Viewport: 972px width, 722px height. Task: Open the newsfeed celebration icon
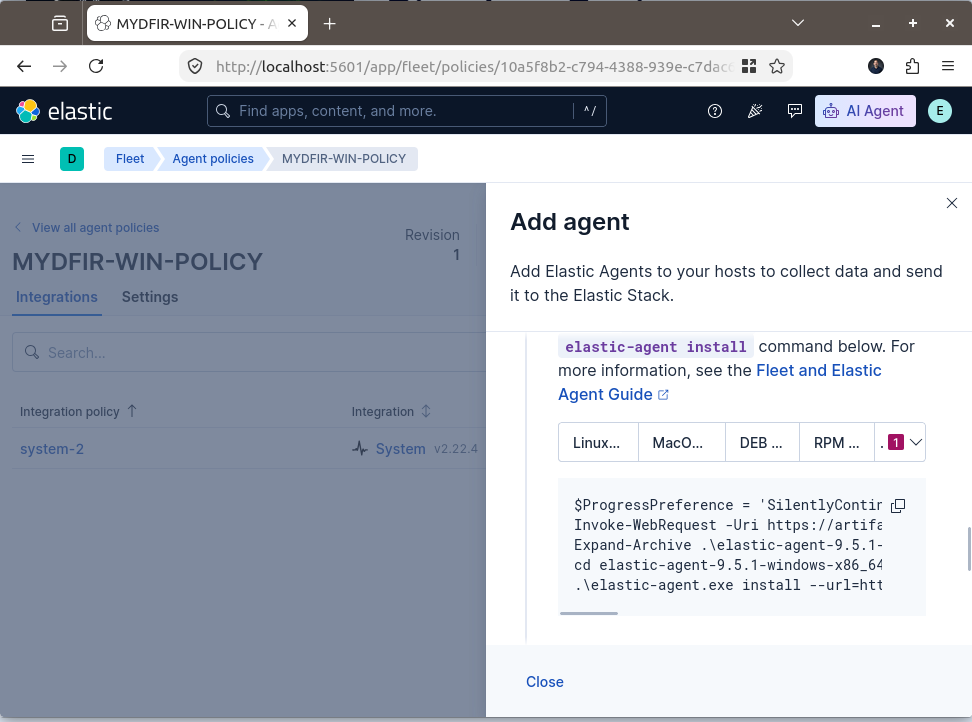(x=754, y=111)
